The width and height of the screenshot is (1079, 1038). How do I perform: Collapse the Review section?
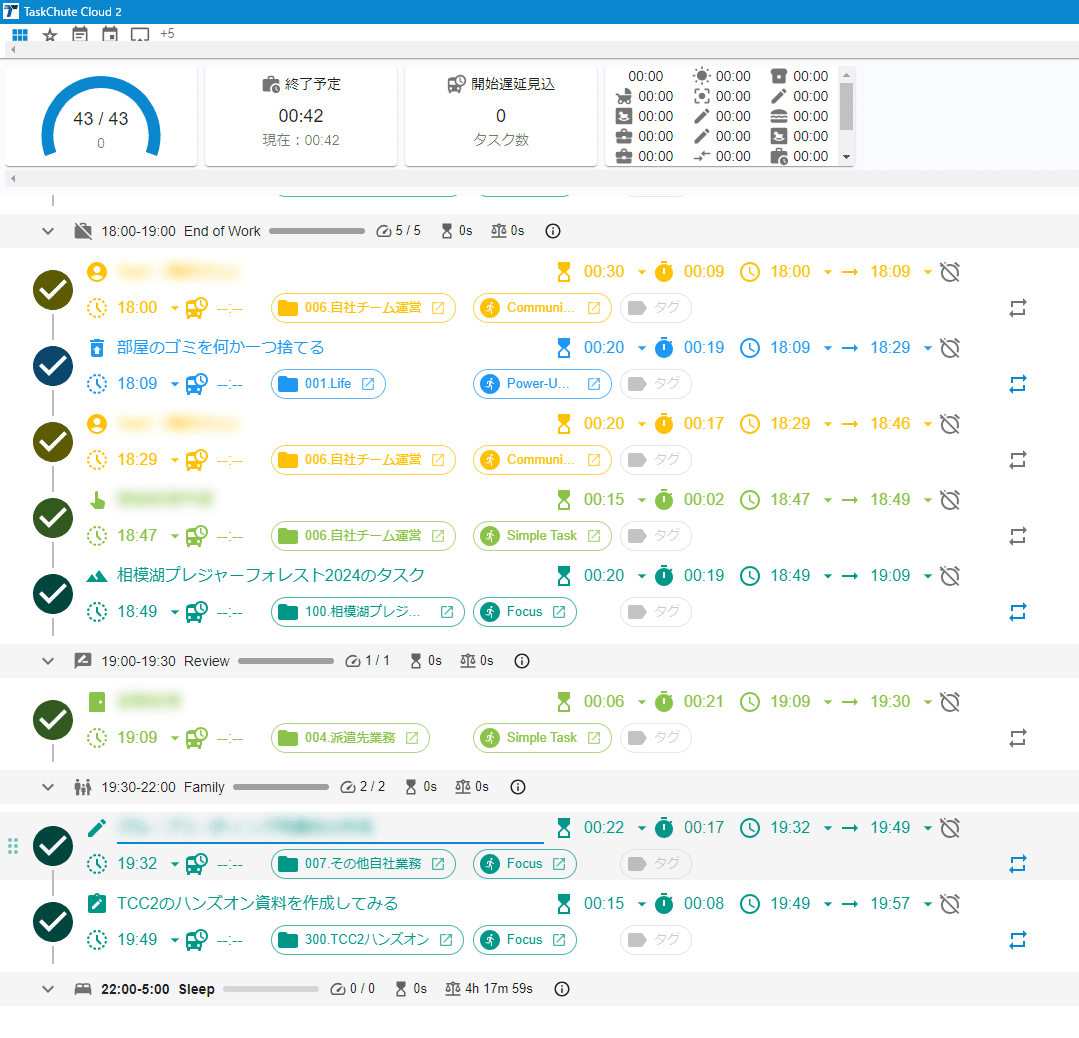click(47, 661)
